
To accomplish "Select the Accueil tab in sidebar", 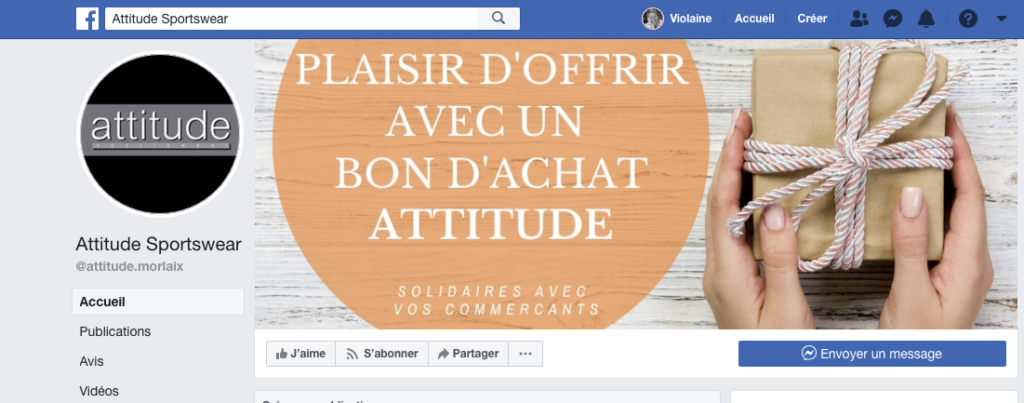I will (158, 302).
